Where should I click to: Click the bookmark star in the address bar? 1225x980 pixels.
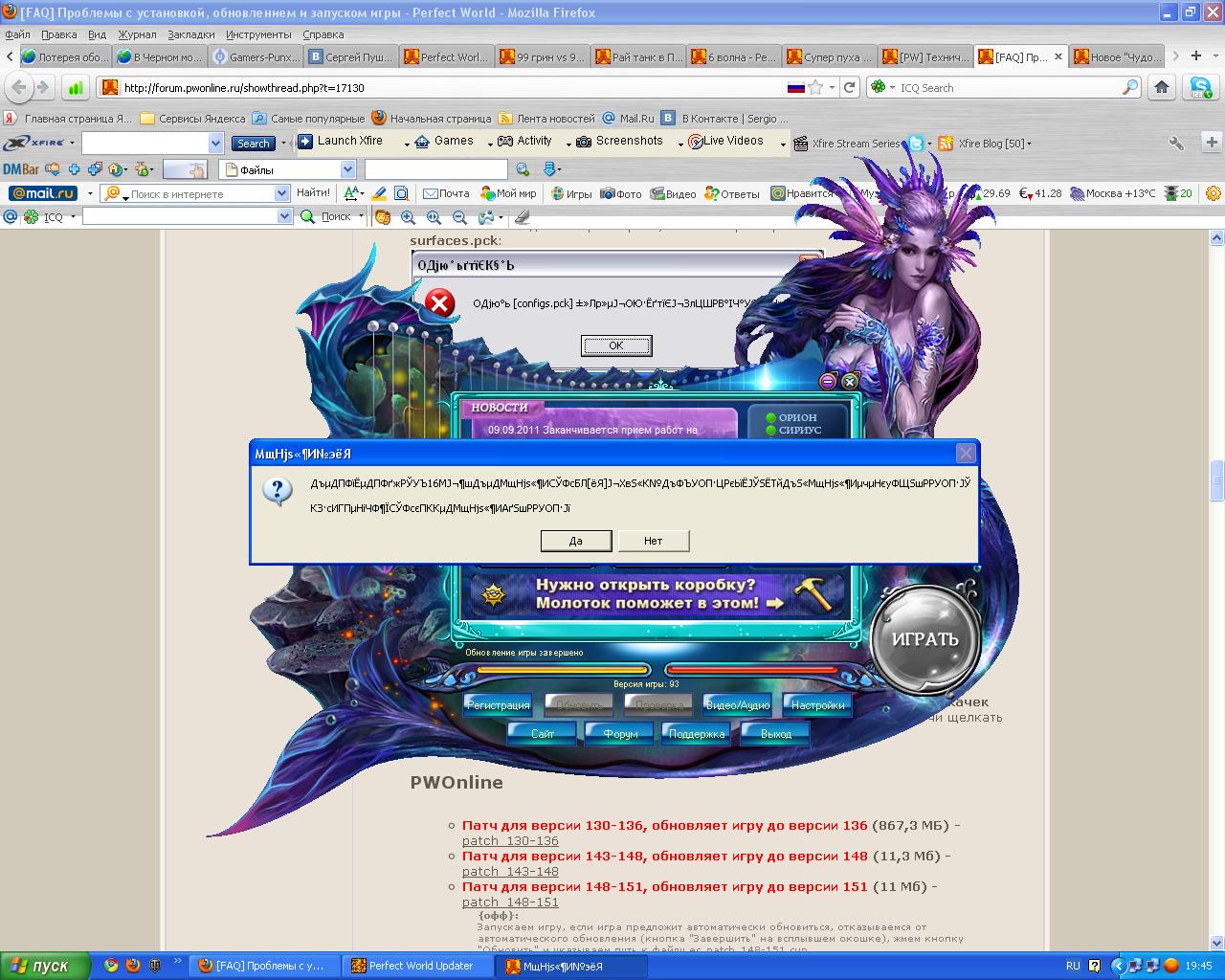point(815,87)
